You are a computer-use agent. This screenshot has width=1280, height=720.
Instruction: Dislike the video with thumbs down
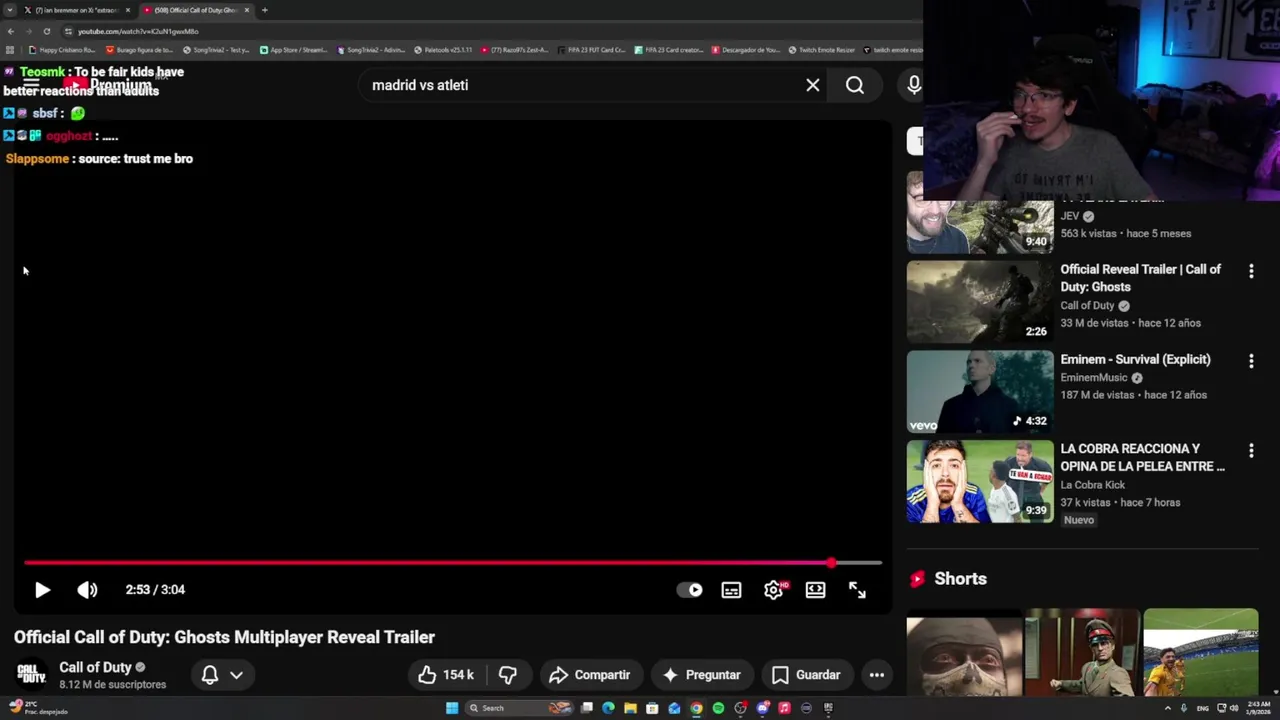tap(508, 675)
